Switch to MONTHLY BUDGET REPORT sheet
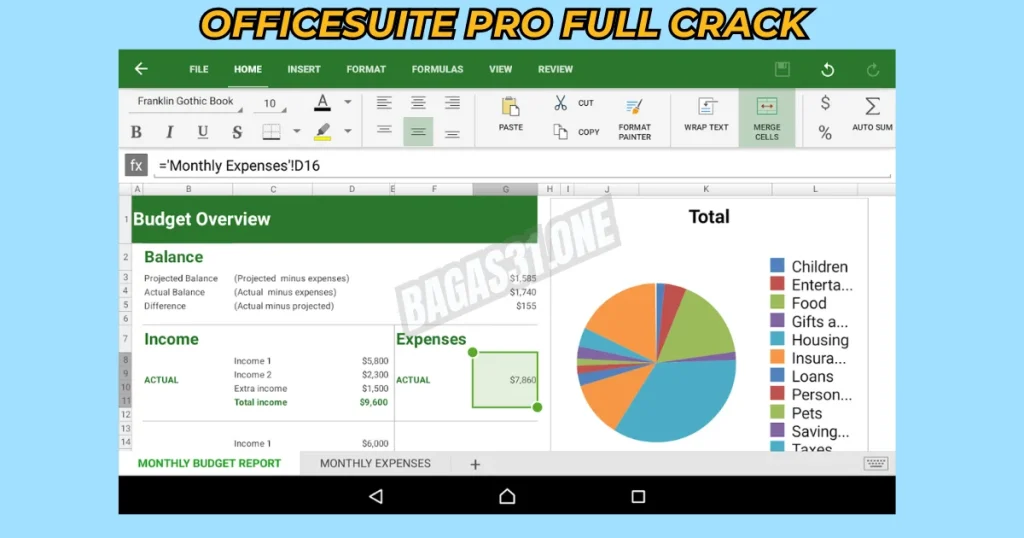Viewport: 1024px width, 538px height. tap(209, 464)
